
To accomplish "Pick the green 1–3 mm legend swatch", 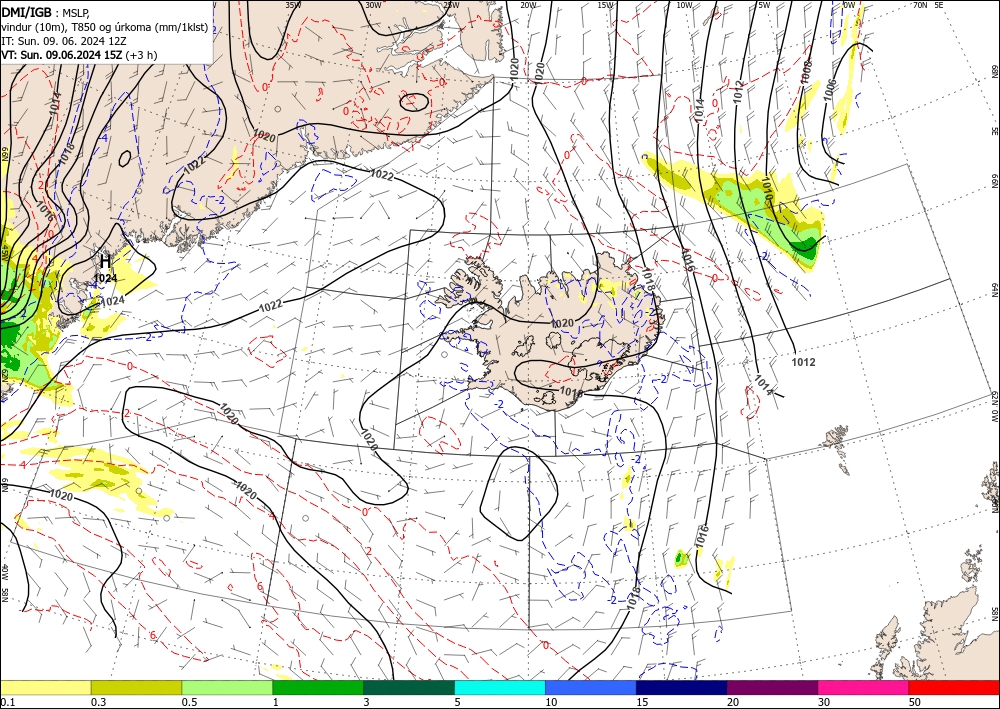I will (x=318, y=687).
